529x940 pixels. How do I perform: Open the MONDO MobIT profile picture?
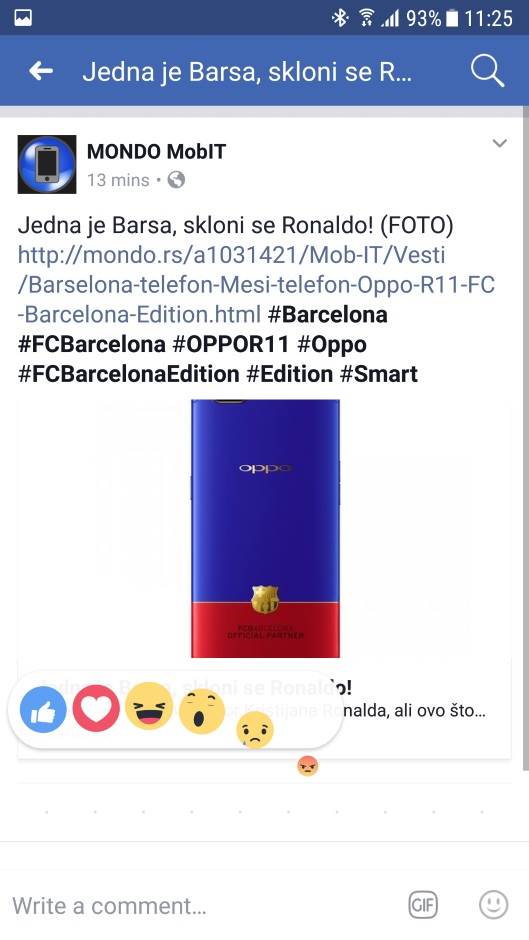pos(47,164)
